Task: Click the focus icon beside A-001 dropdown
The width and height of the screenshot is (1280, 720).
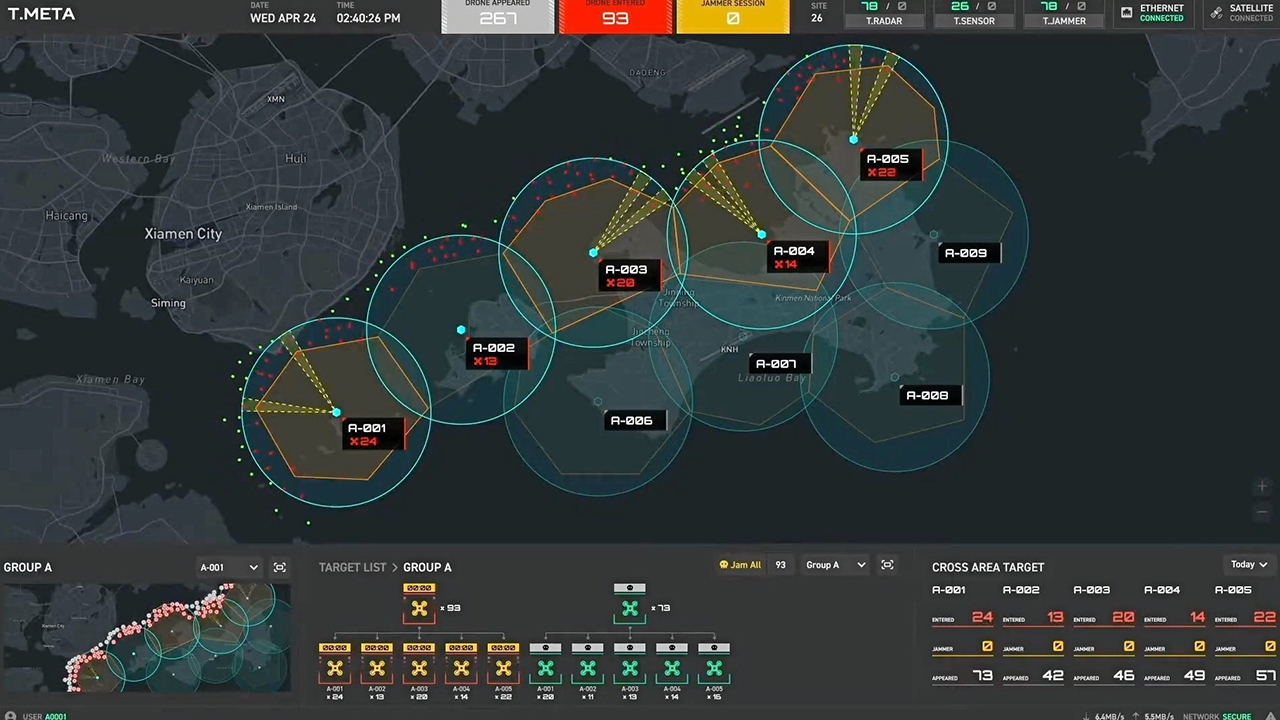Action: click(x=280, y=567)
